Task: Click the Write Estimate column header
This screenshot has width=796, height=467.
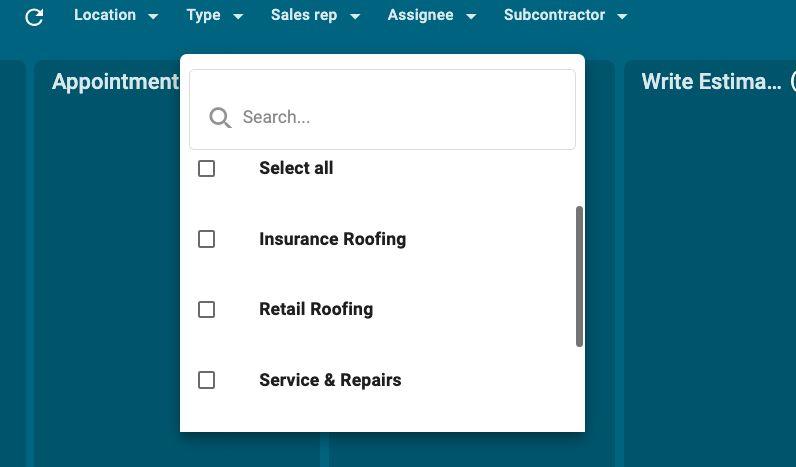Action: pyautogui.click(x=711, y=82)
